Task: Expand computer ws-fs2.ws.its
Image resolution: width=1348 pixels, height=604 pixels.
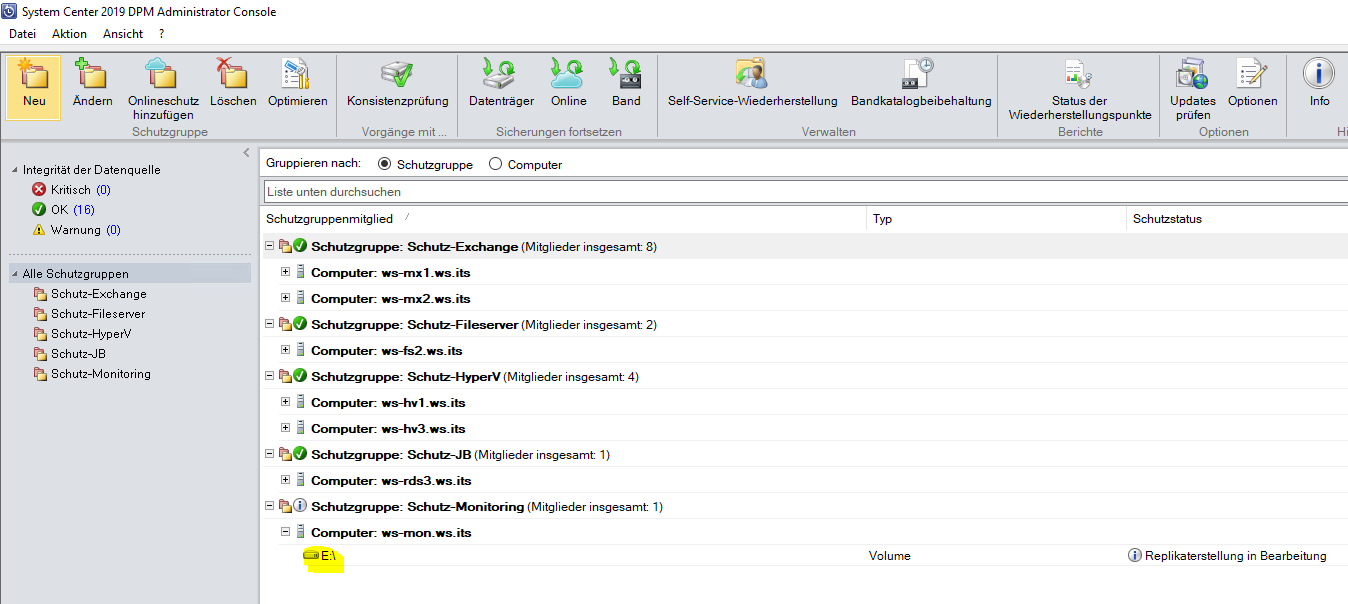Action: pyautogui.click(x=286, y=349)
